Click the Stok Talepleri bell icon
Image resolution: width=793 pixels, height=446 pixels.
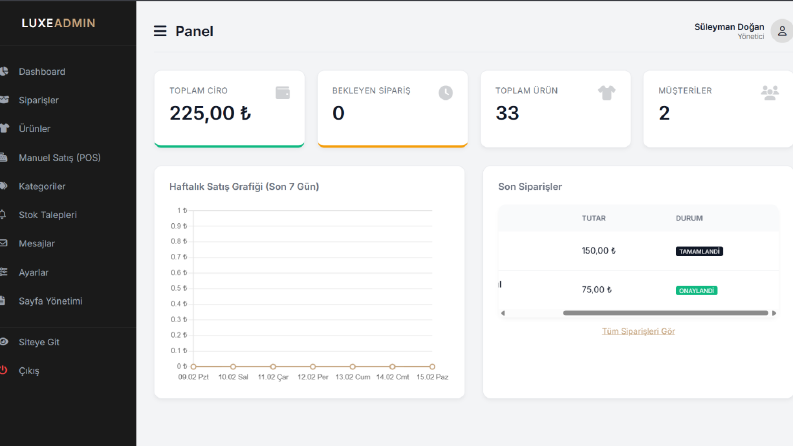3,214
